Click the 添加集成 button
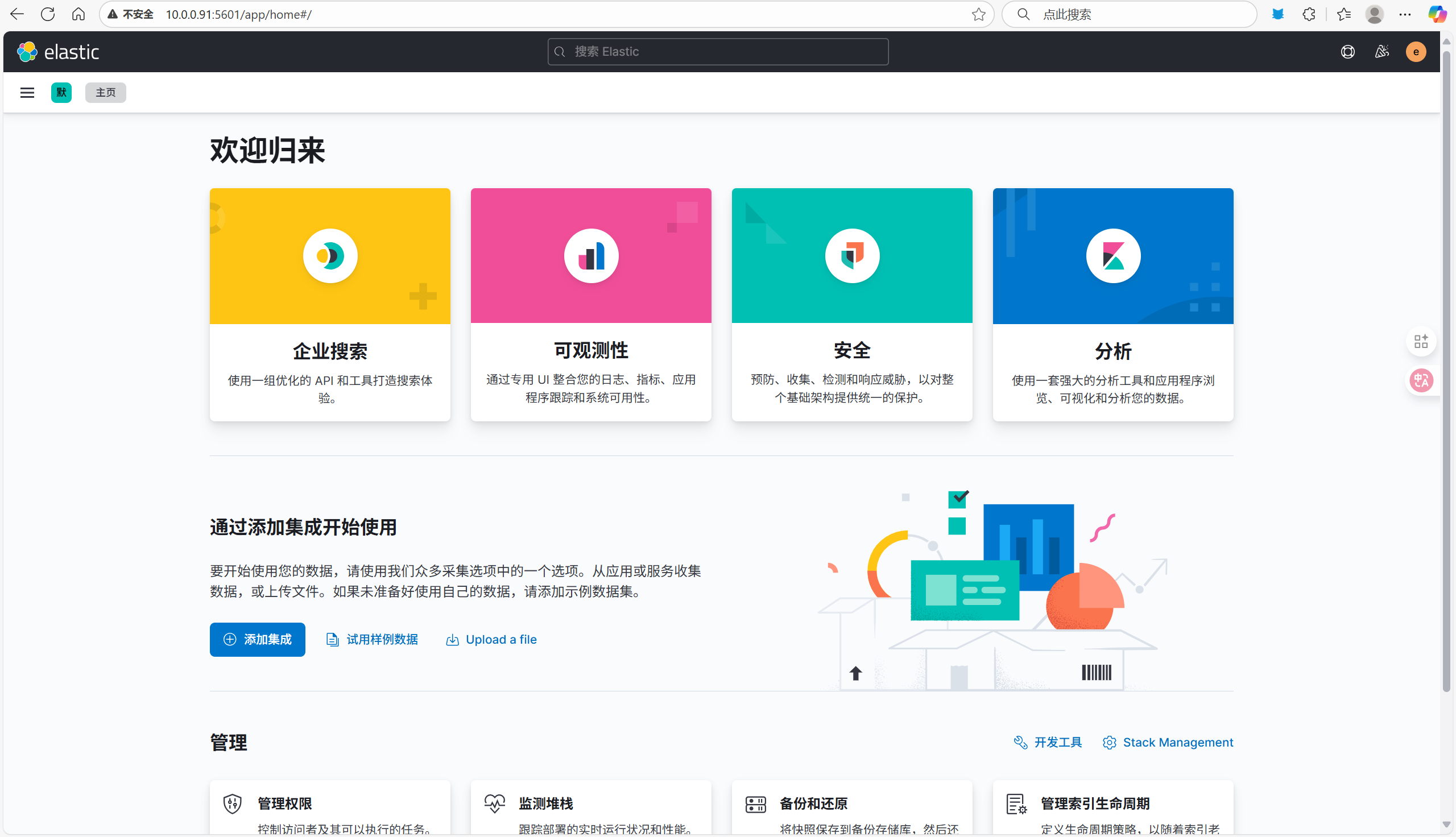Viewport: 1456px width, 837px height. [257, 639]
